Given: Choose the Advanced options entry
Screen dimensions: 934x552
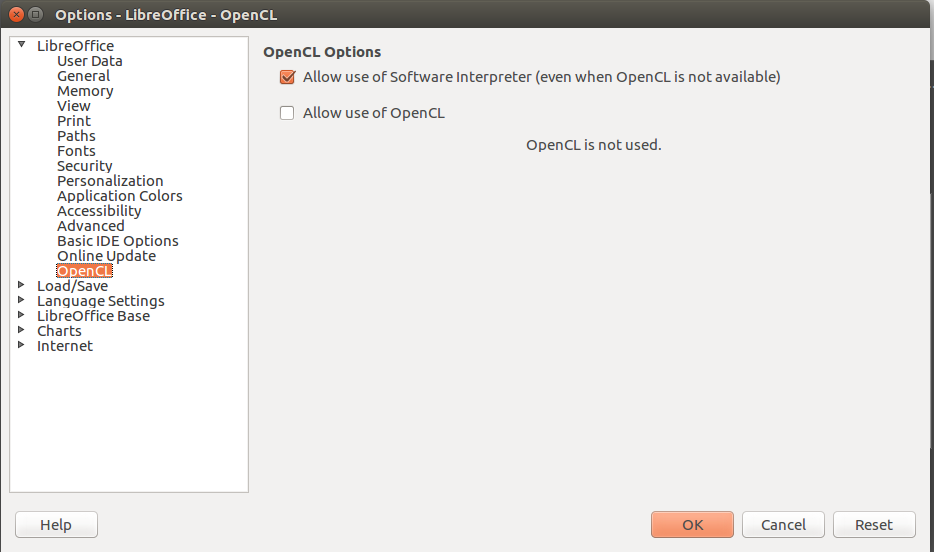Looking at the screenshot, I should 91,226.
